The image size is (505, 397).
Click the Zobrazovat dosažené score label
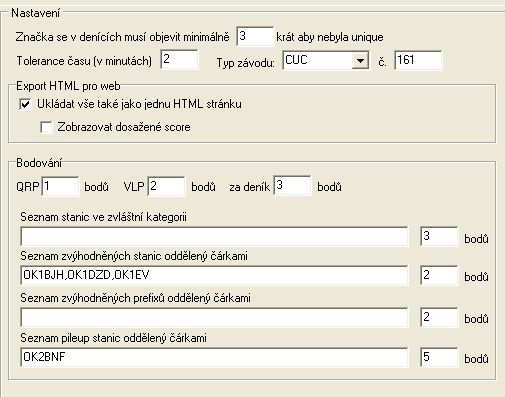tap(124, 127)
